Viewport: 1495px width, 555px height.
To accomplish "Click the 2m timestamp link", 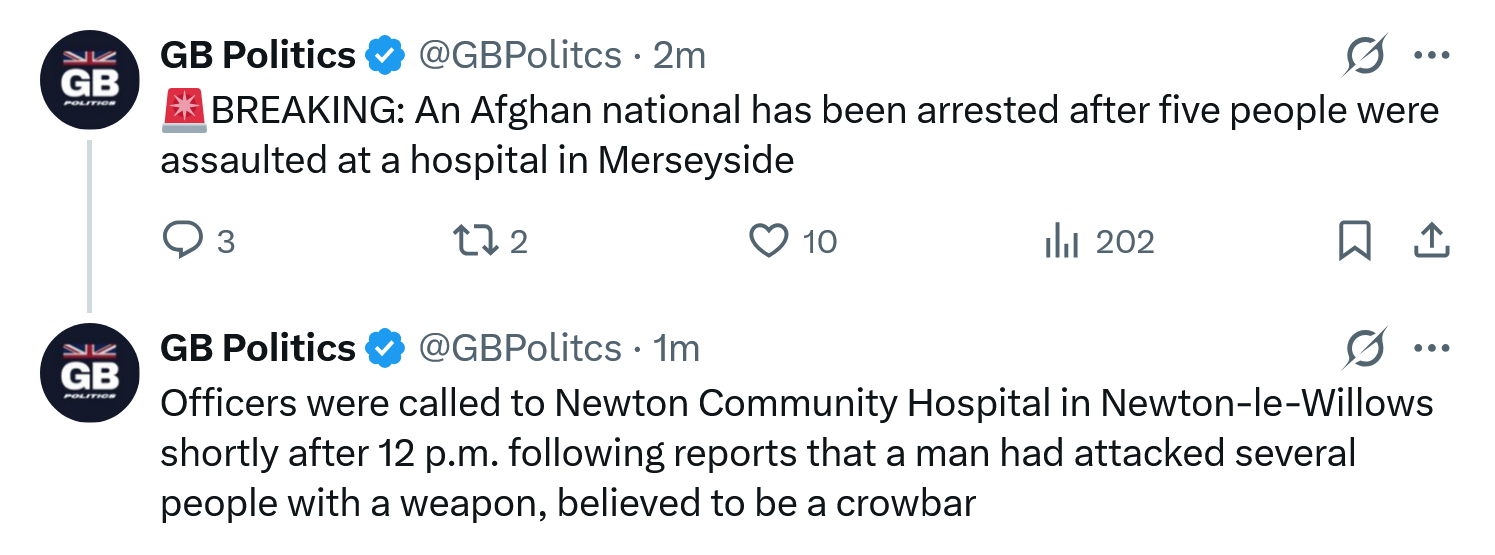I will [679, 56].
